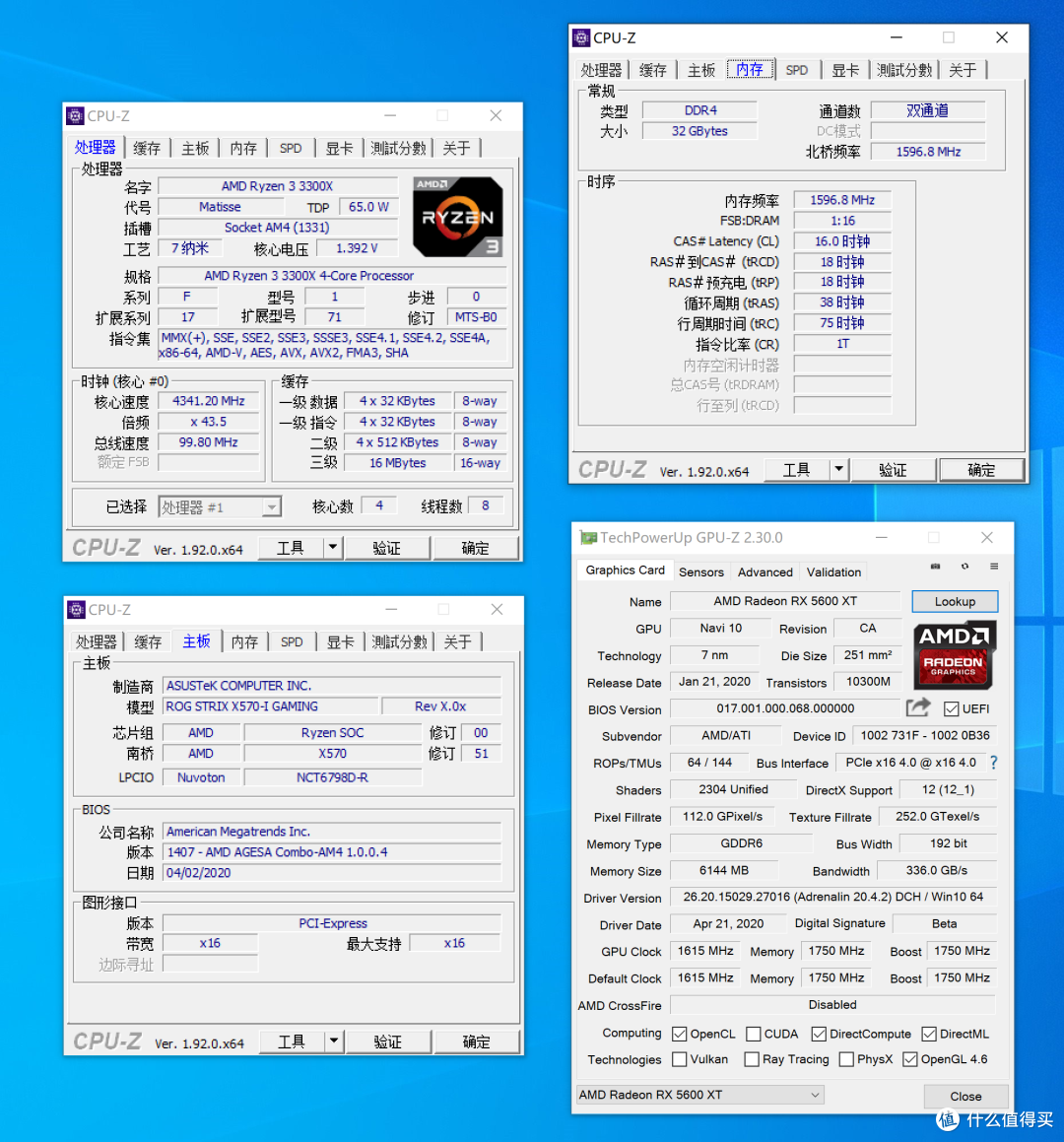The width and height of the screenshot is (1064, 1142).
Task: Click 工具 button in mainboard CPU-Z window
Action: 292,1041
